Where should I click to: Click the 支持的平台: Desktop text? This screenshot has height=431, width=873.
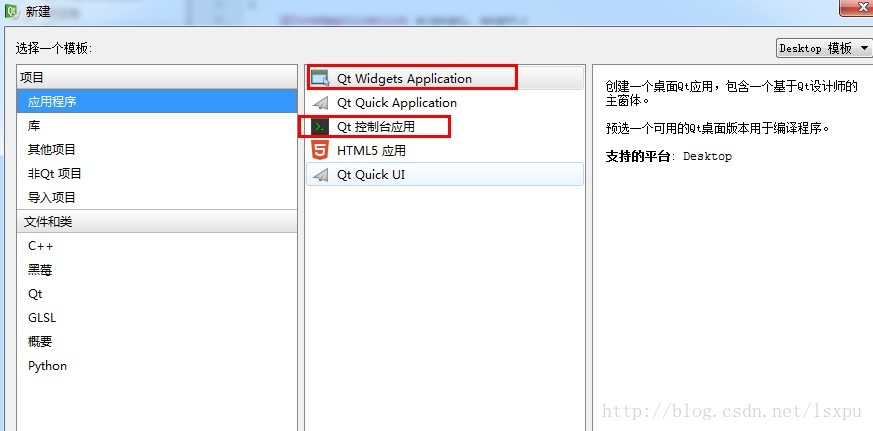(669, 156)
